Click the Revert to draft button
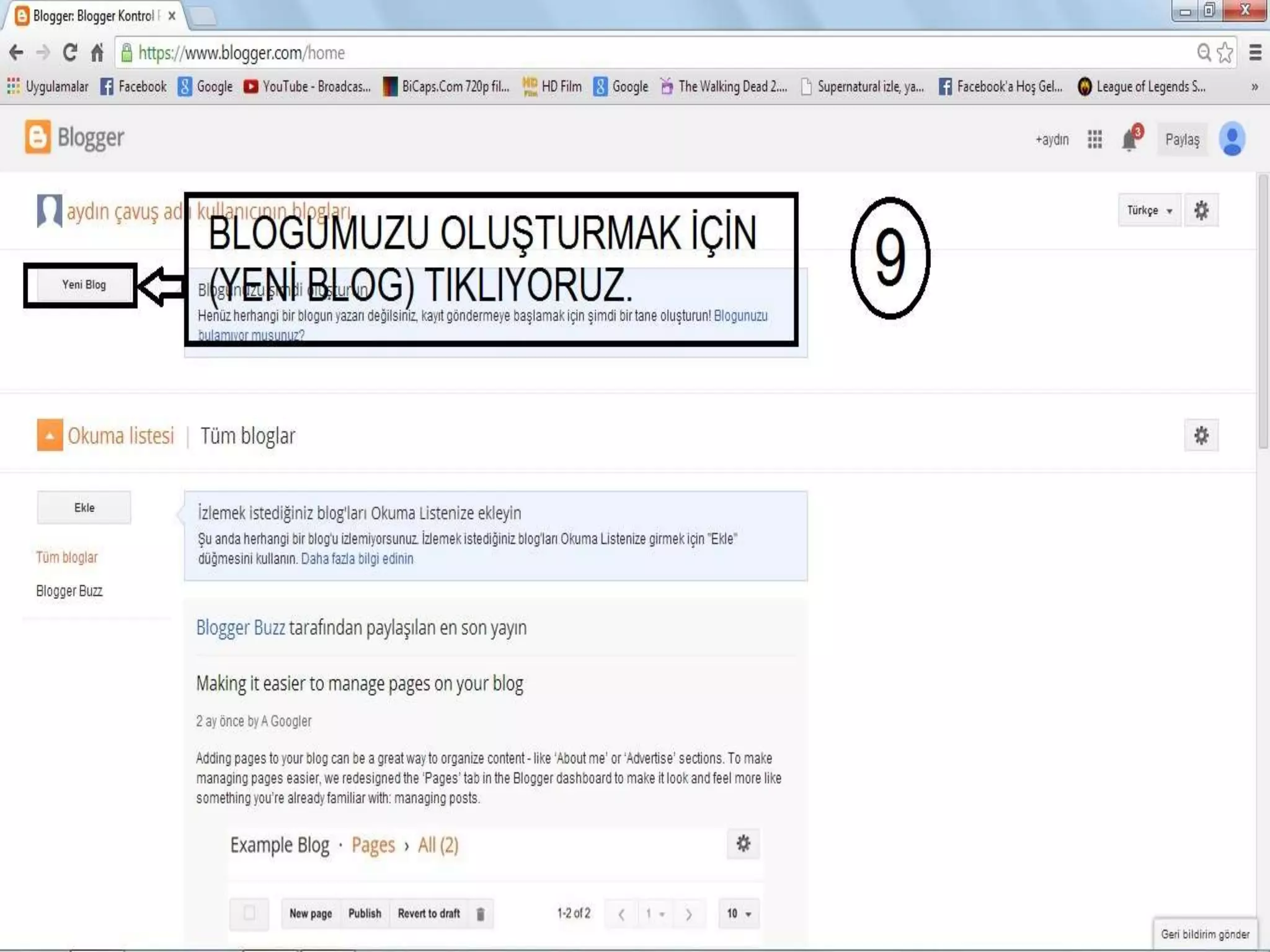 [429, 914]
